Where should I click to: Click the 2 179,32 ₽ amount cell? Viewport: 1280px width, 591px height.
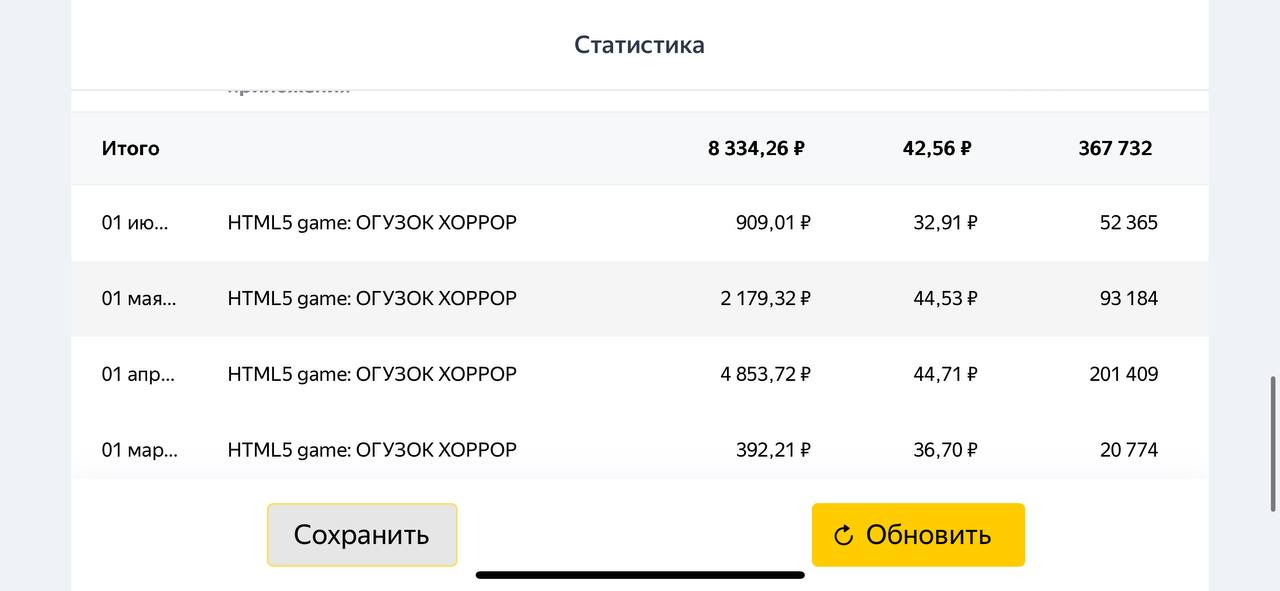765,298
